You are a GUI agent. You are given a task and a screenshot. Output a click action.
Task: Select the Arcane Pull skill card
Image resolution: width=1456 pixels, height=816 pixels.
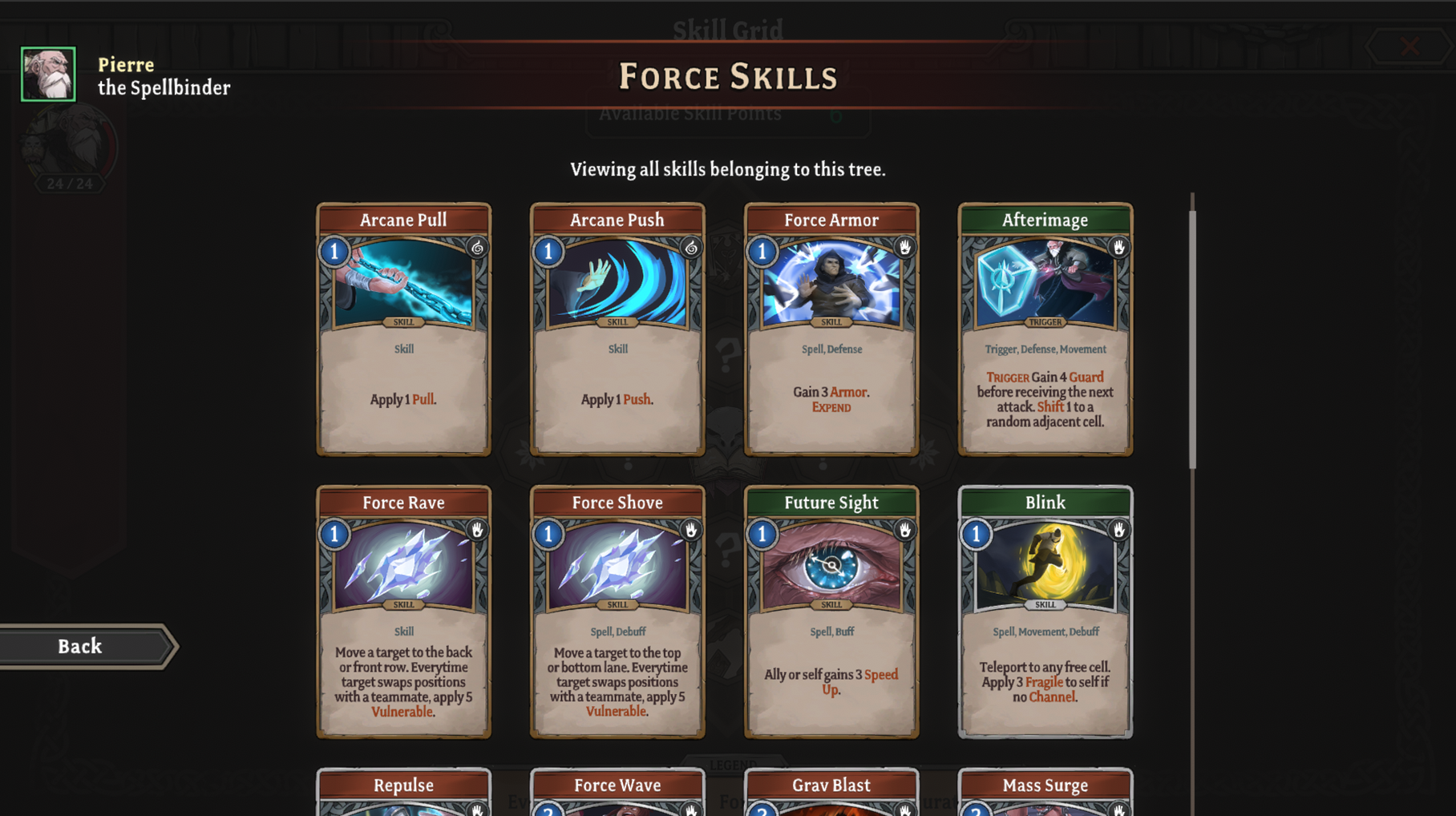[403, 329]
